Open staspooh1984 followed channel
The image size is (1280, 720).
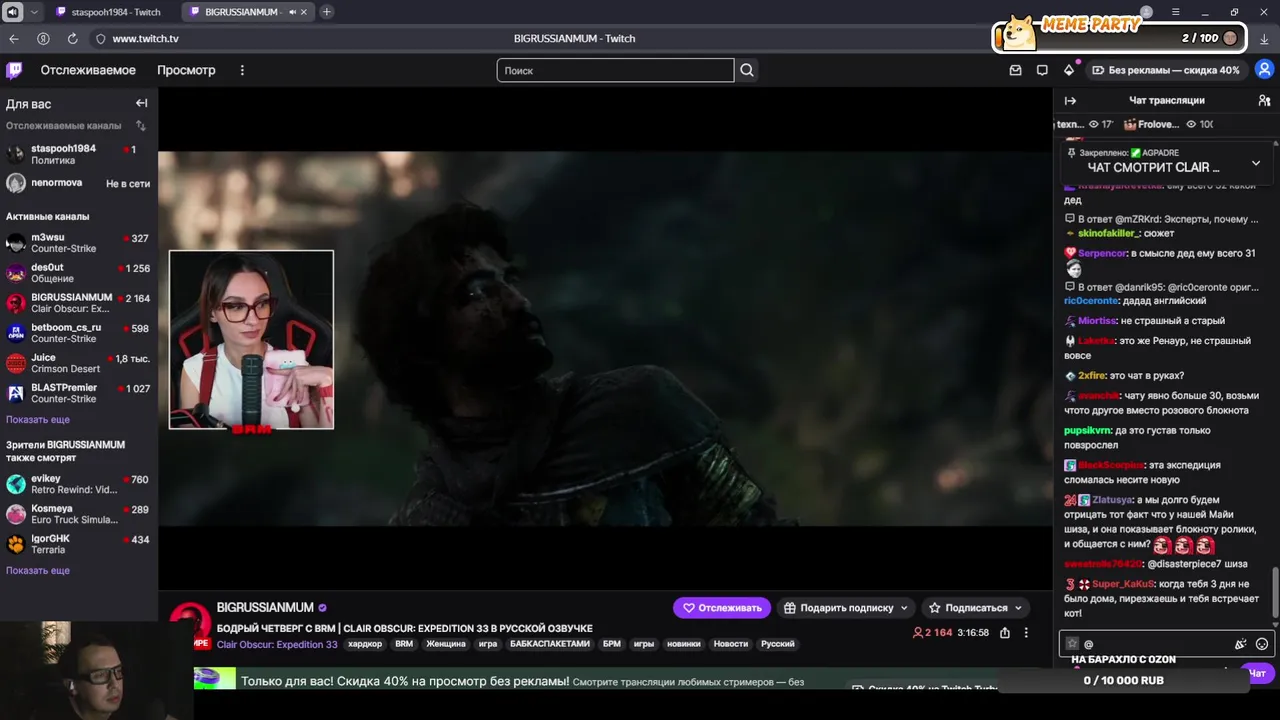[x=78, y=154]
